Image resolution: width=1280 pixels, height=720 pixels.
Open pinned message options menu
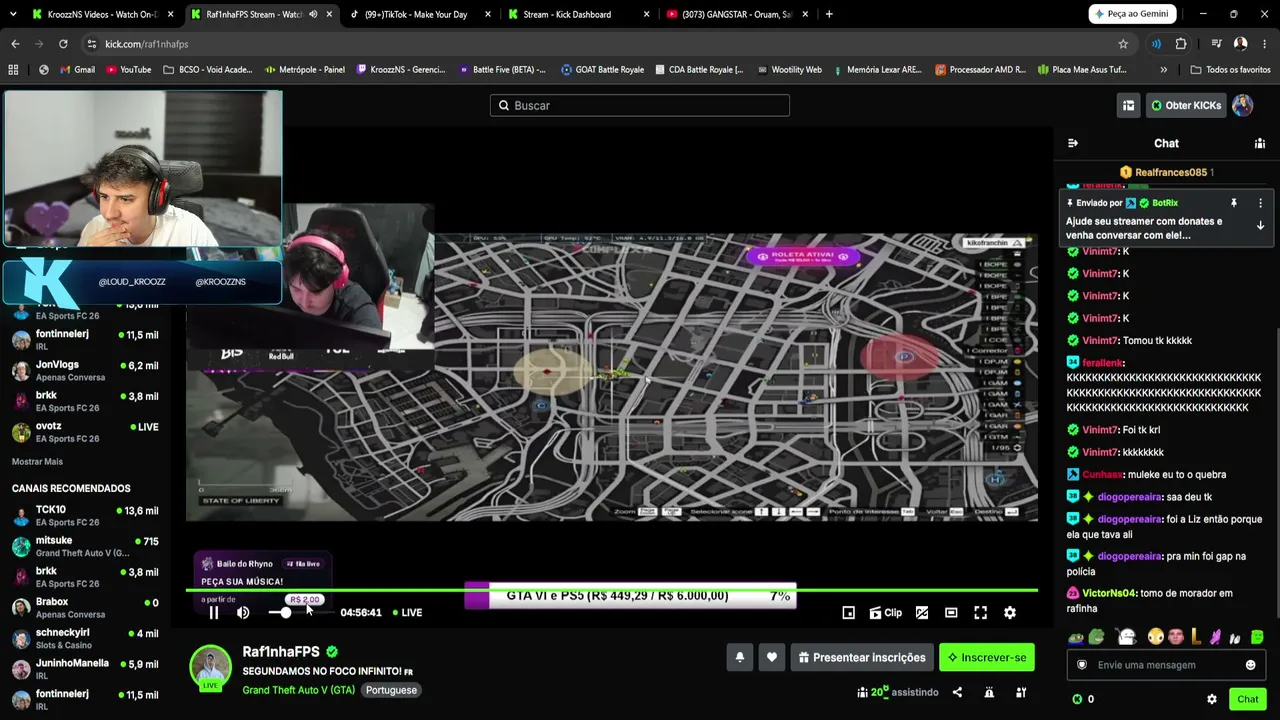tap(1260, 203)
